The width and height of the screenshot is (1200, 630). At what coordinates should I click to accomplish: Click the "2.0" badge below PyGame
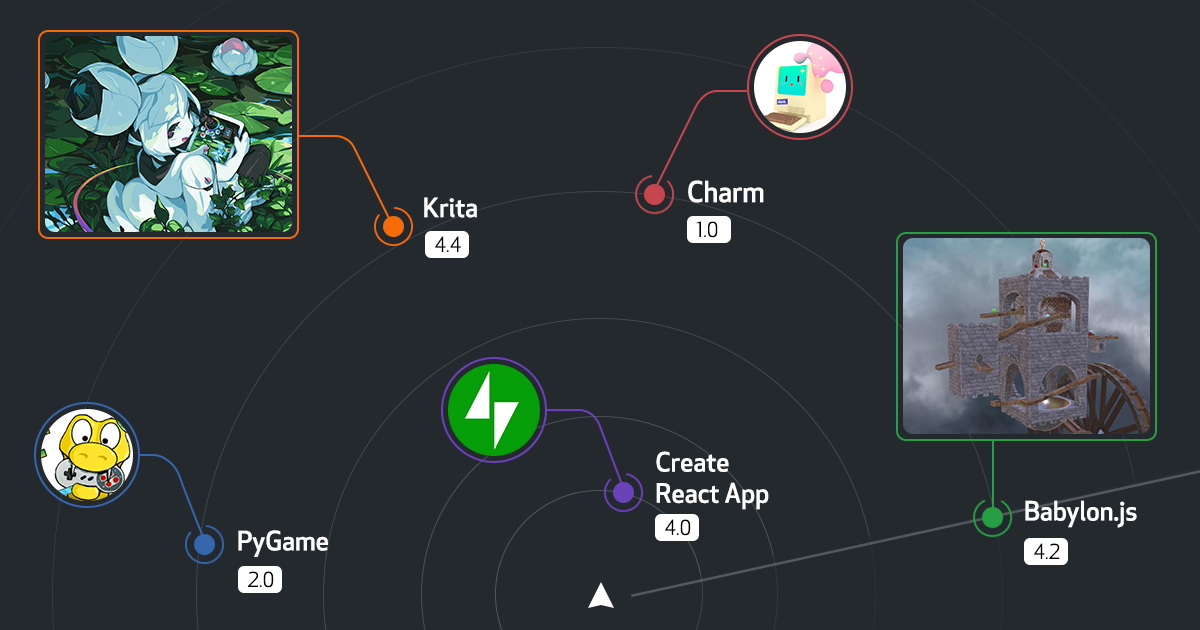click(x=260, y=578)
